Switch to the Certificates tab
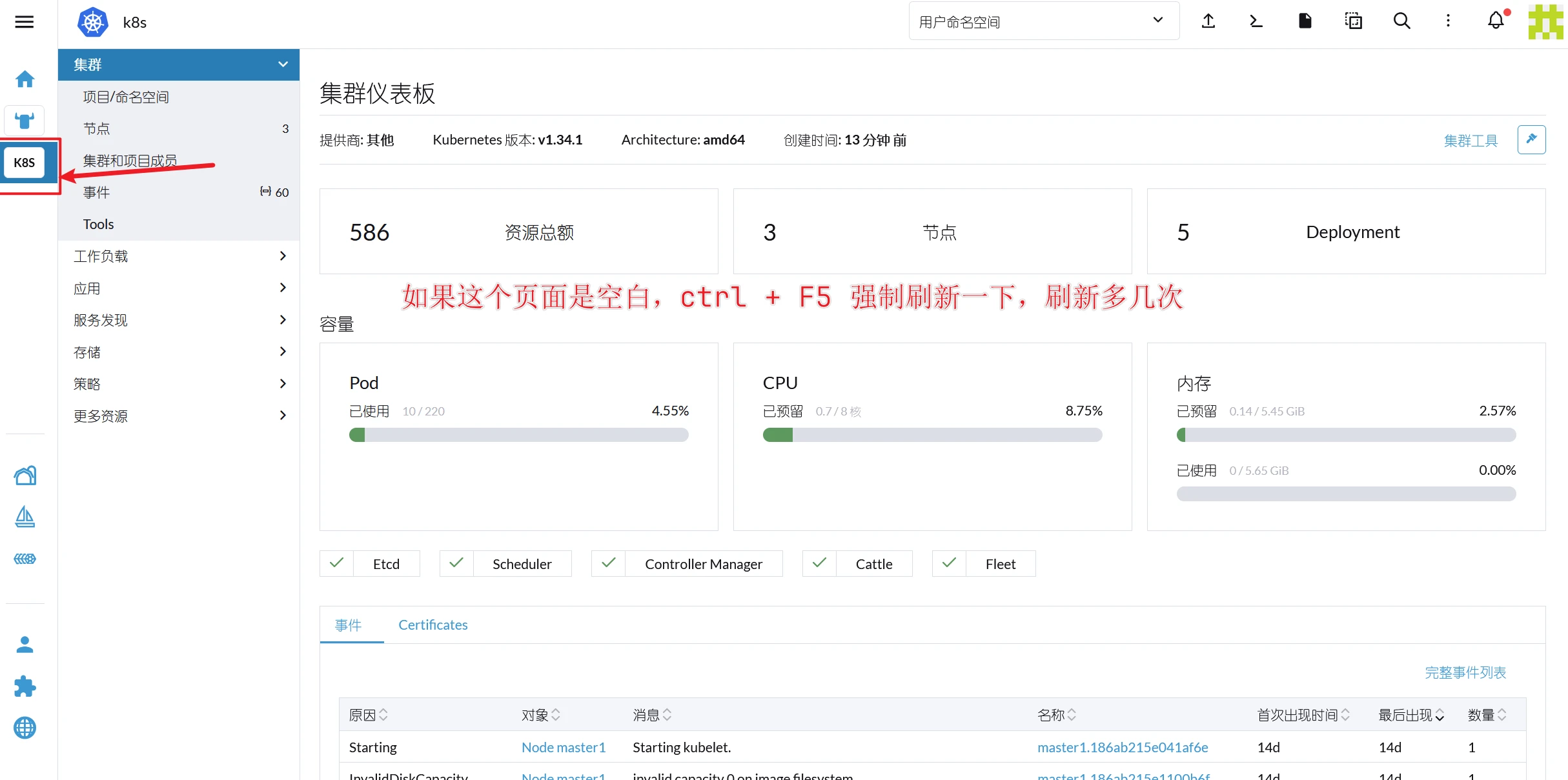 click(x=433, y=625)
